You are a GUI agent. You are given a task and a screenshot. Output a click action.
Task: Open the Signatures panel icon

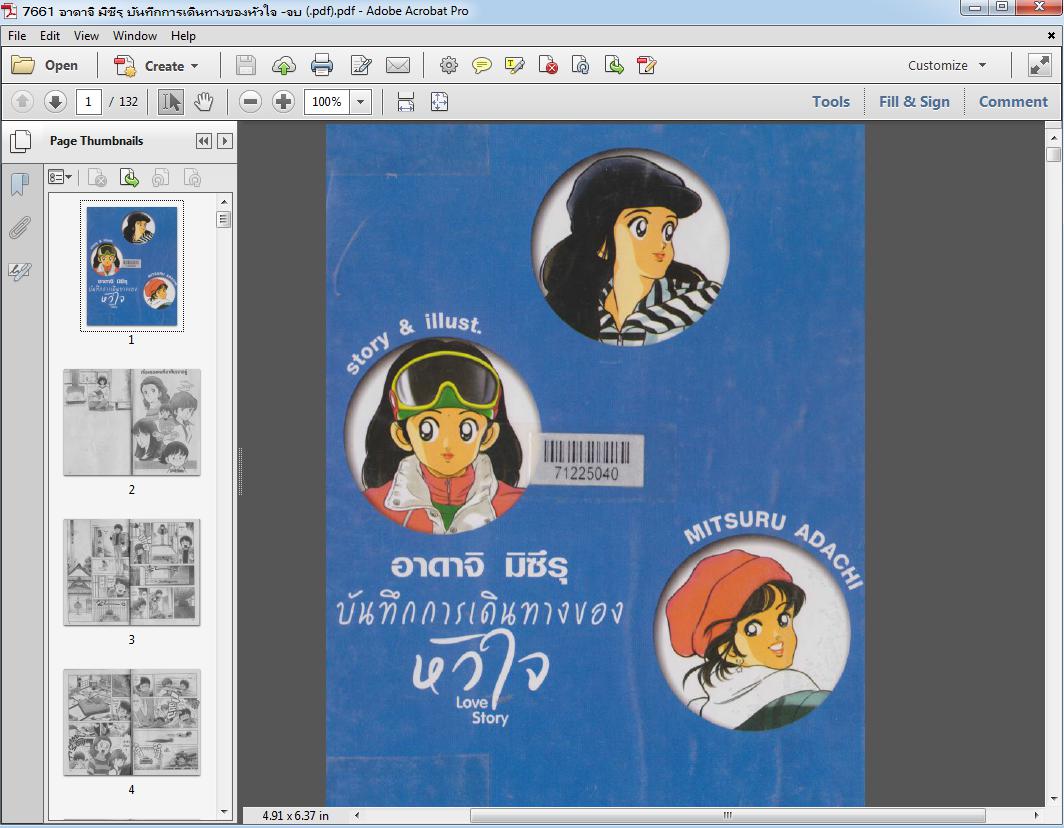point(20,271)
